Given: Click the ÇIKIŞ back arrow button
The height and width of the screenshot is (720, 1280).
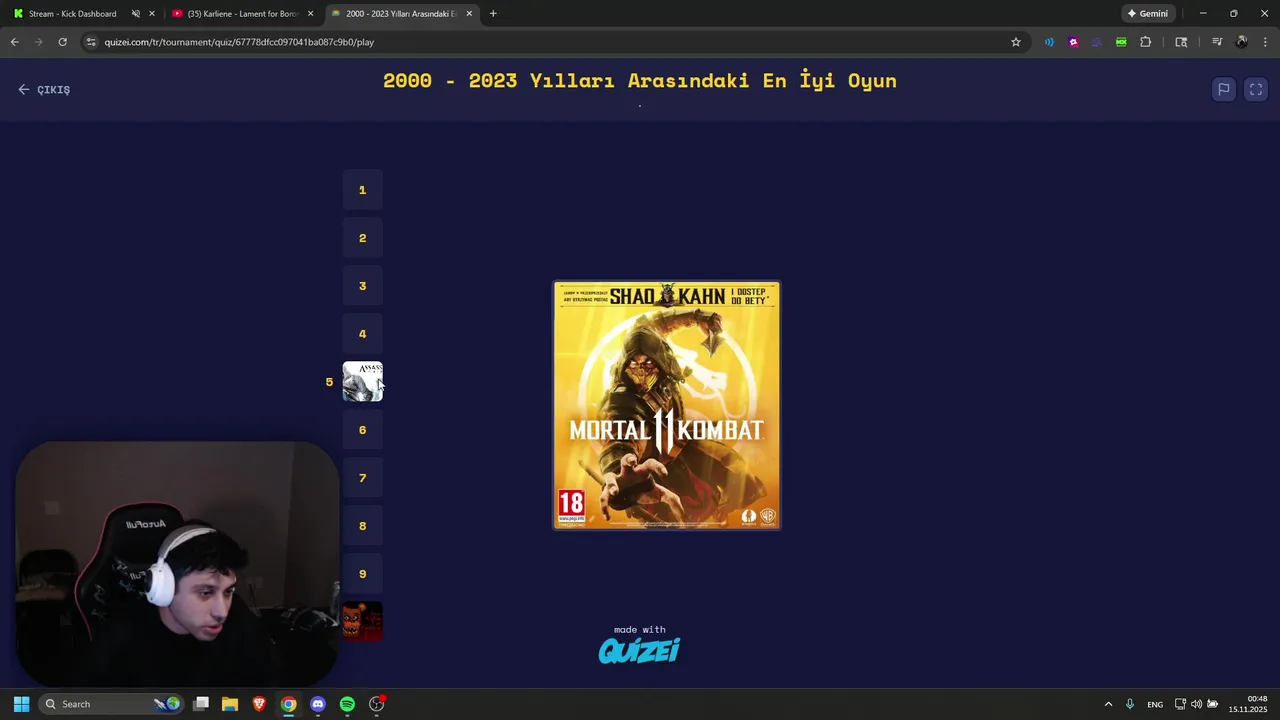Looking at the screenshot, I should (44, 89).
